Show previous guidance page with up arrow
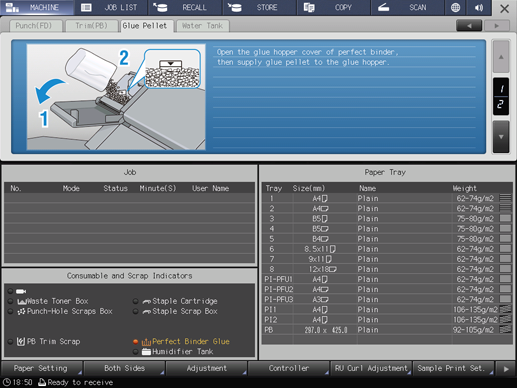This screenshot has width=517, height=388. (501, 57)
